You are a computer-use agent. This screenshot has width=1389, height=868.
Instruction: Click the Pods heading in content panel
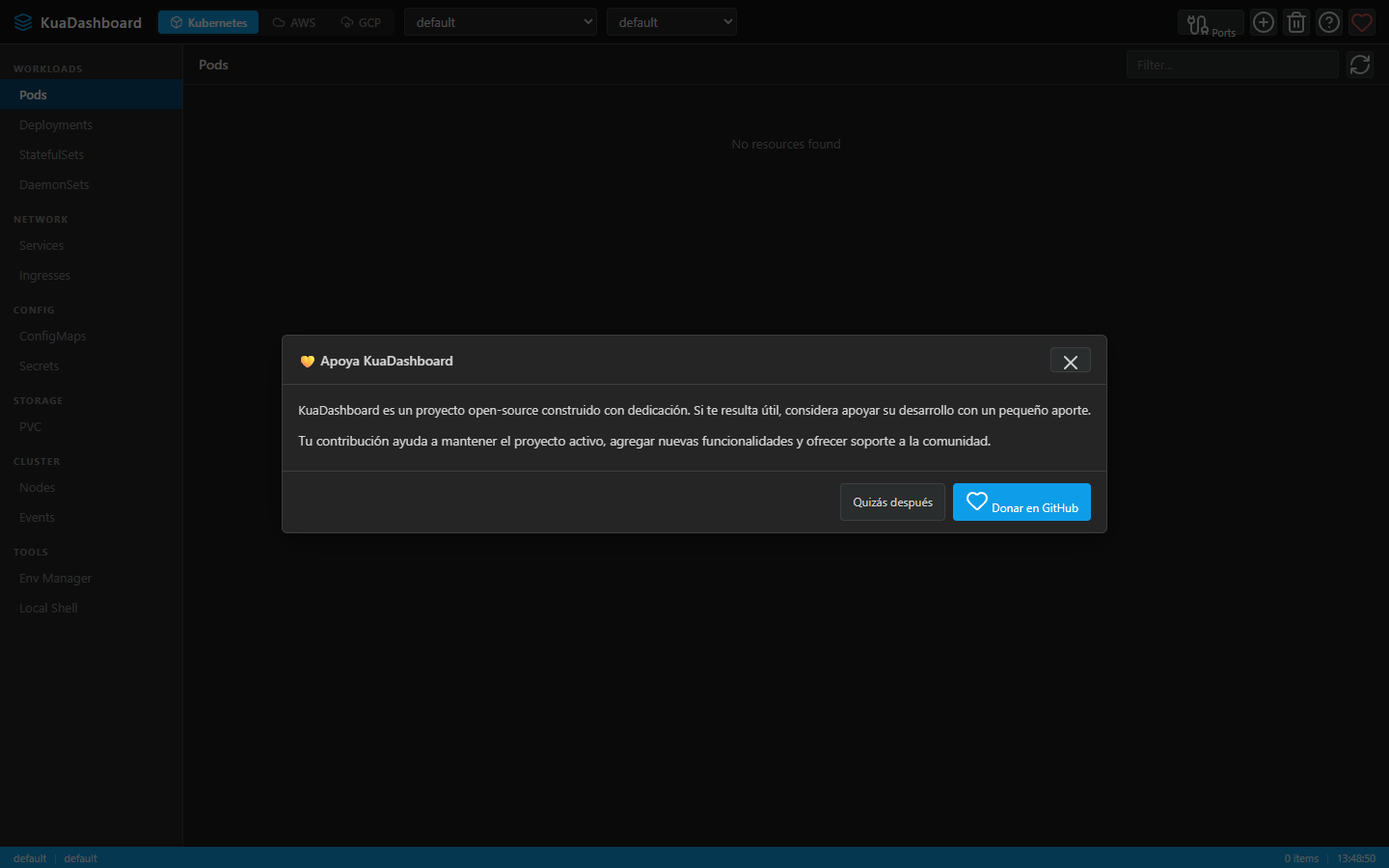pyautogui.click(x=213, y=65)
